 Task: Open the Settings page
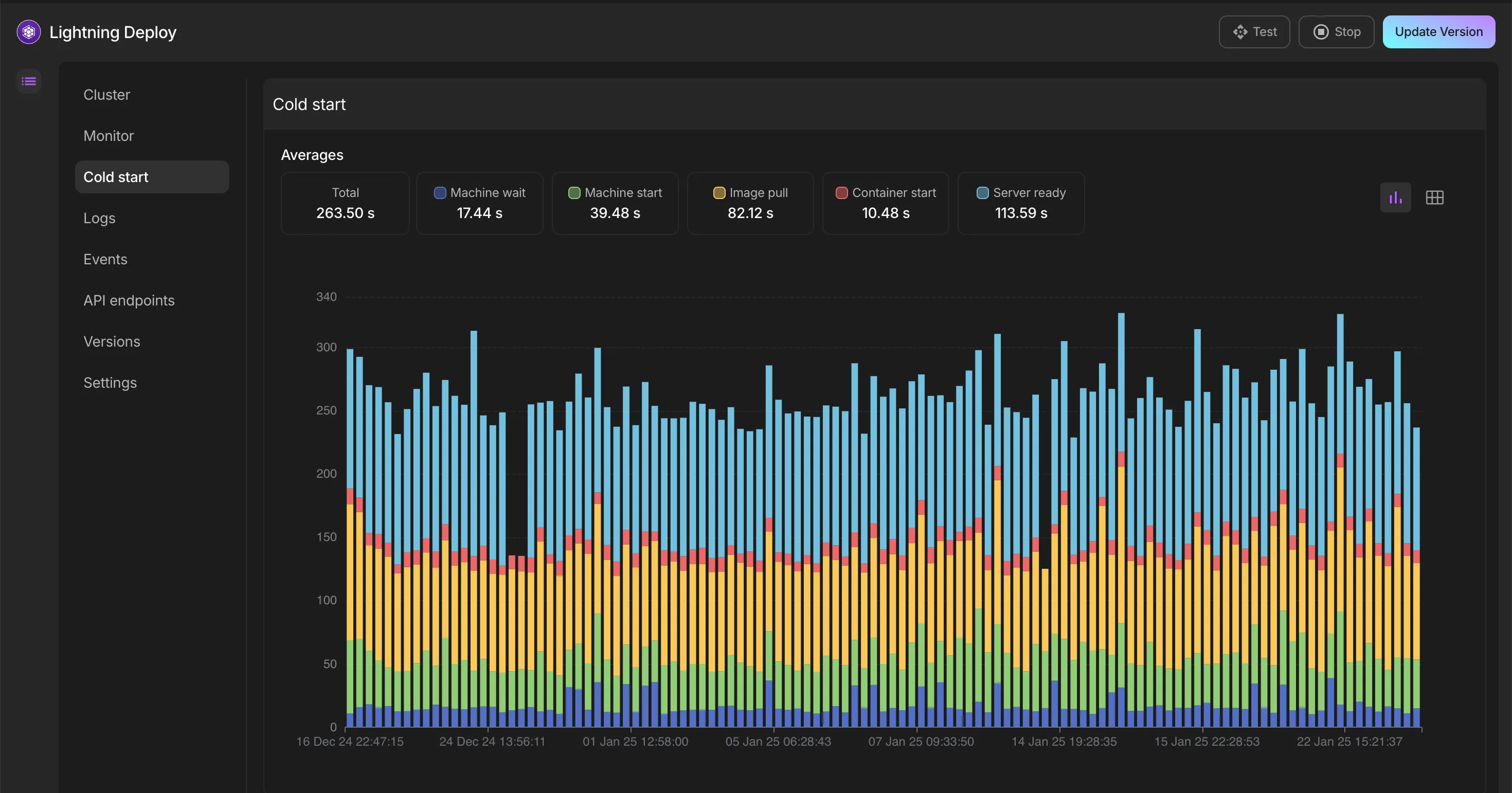(152, 382)
